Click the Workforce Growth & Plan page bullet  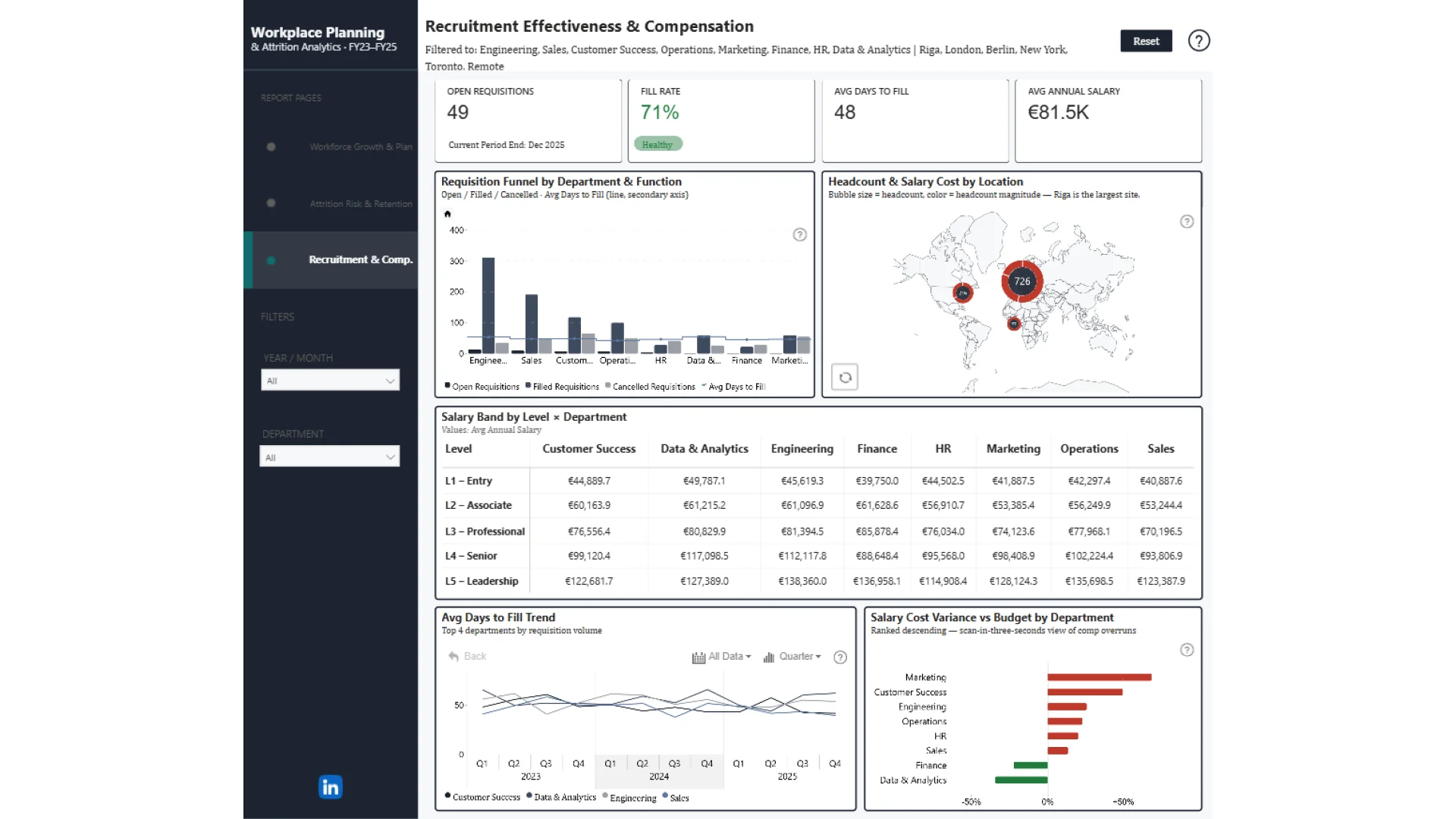(x=271, y=147)
